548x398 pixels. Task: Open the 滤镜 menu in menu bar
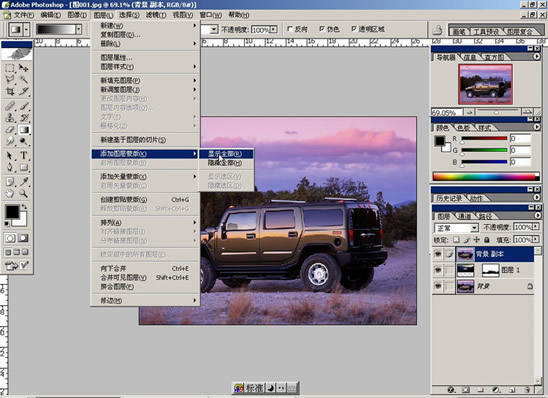(156, 15)
